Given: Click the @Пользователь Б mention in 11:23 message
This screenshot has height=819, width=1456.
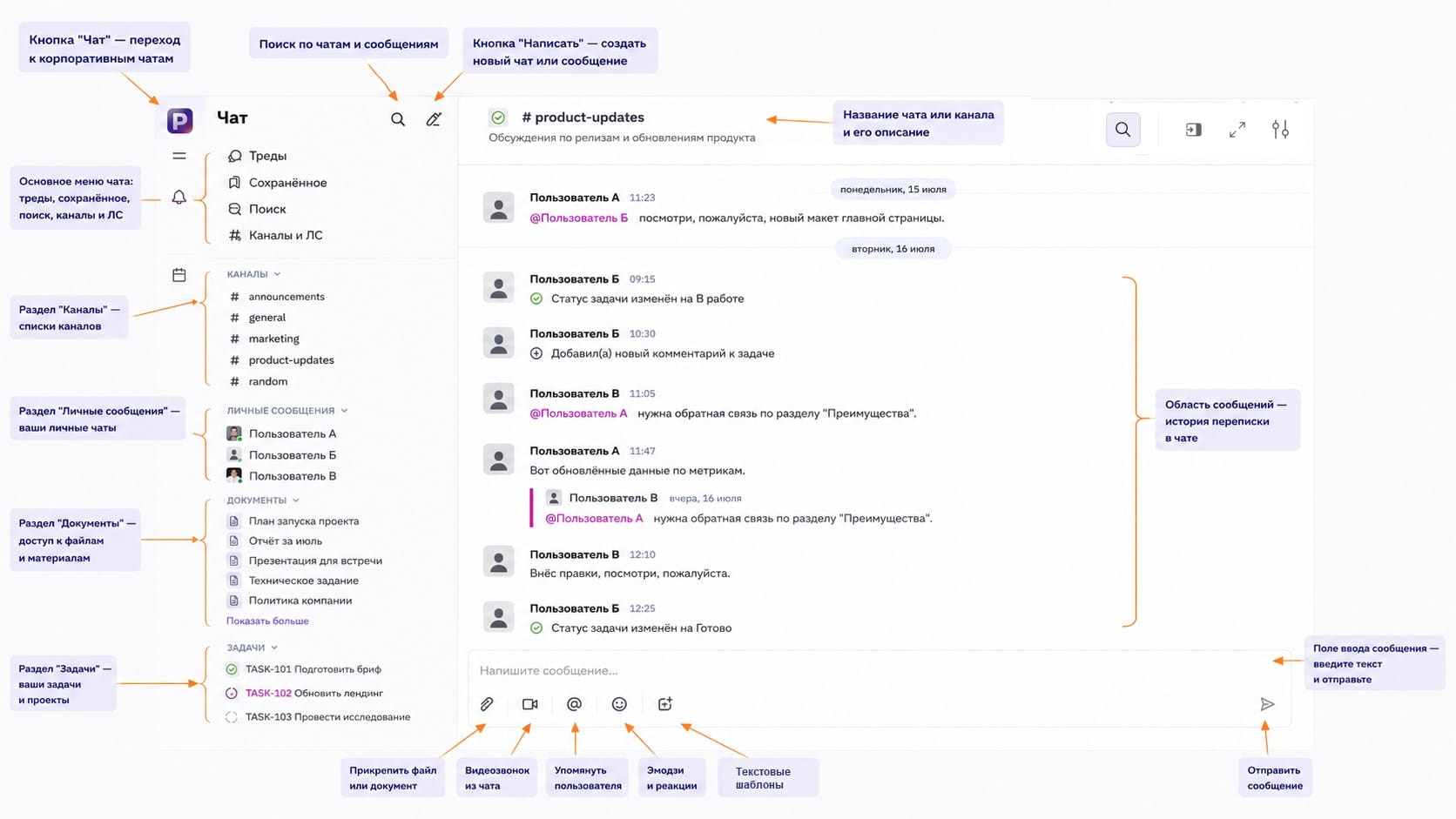Looking at the screenshot, I should [x=579, y=218].
